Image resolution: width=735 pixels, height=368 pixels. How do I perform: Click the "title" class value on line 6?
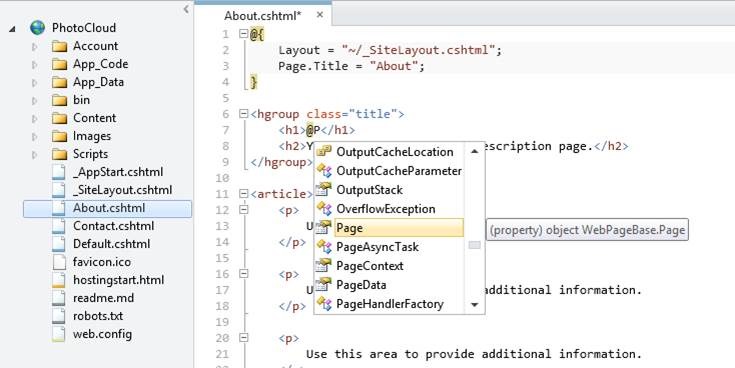pyautogui.click(x=374, y=114)
